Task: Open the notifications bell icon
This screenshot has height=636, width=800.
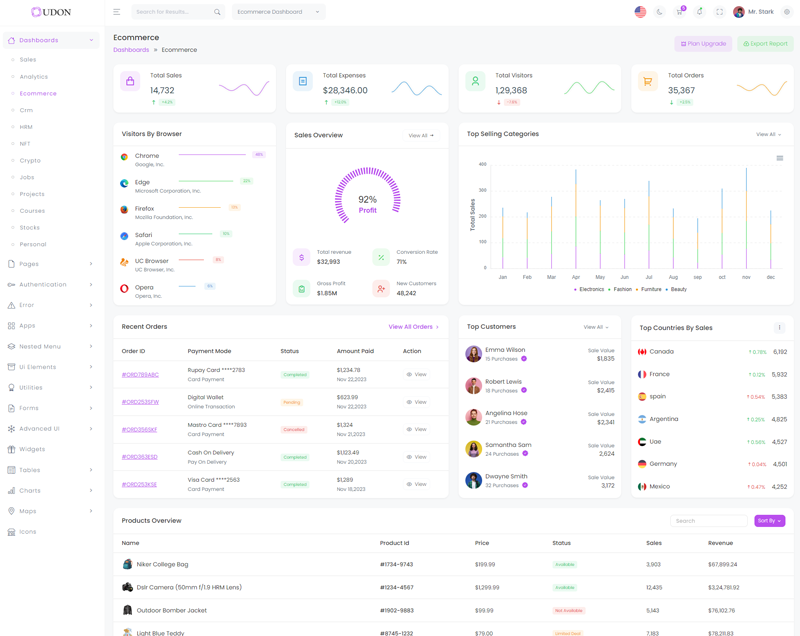Action: [x=699, y=12]
